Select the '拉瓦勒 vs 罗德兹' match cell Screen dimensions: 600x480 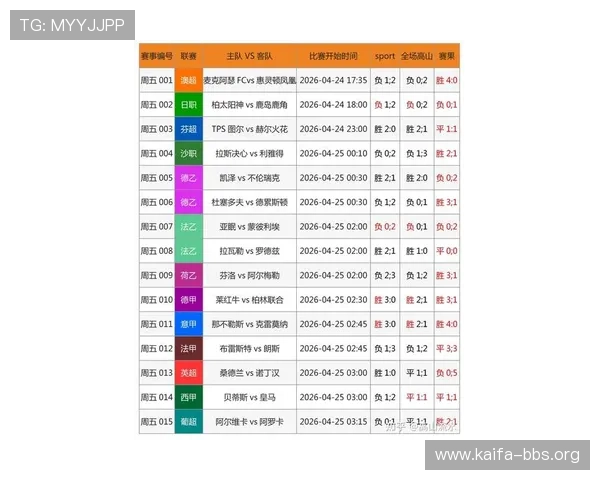(249, 251)
